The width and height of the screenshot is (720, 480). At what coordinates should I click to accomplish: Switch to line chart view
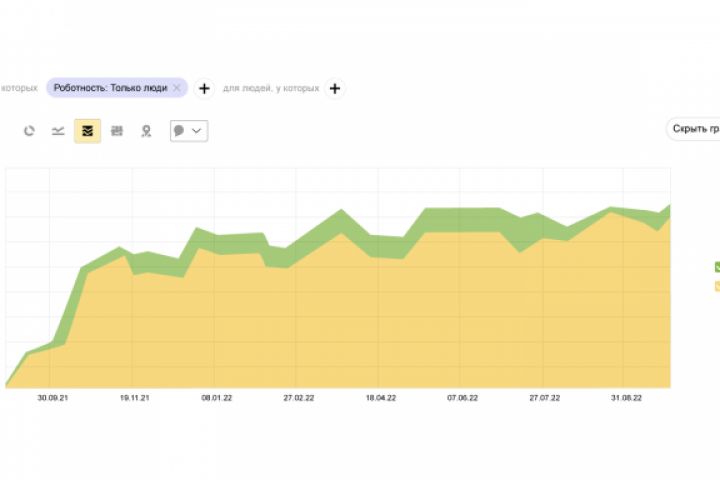click(x=58, y=131)
